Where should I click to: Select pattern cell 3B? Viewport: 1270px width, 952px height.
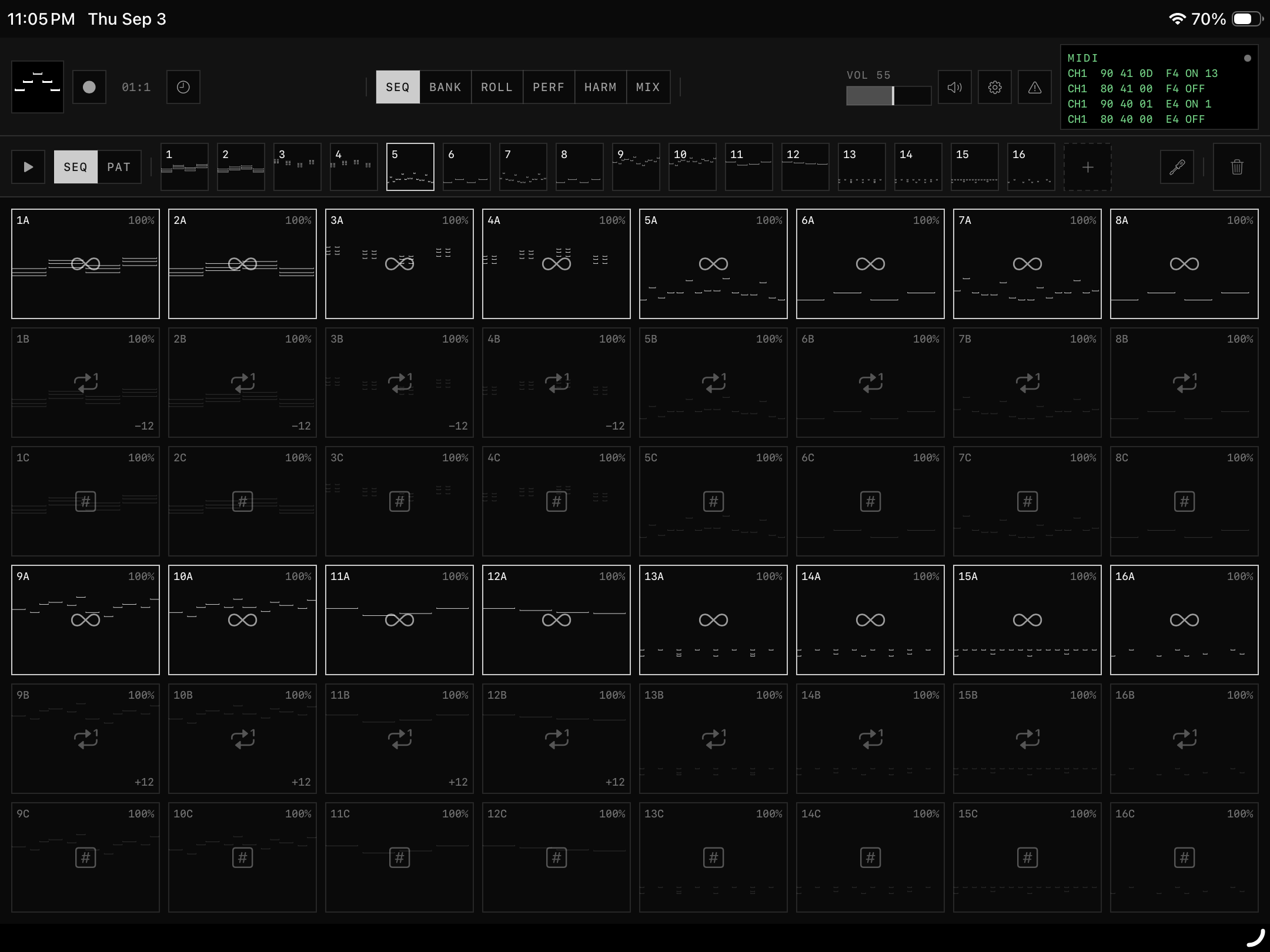399,383
